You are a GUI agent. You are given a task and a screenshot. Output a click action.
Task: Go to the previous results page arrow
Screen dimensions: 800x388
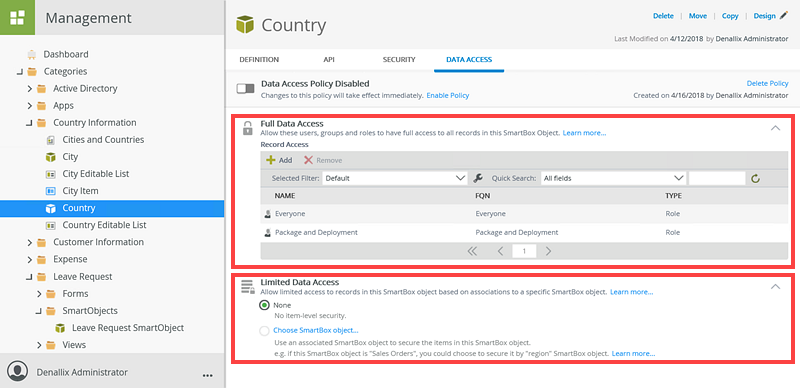coord(501,251)
